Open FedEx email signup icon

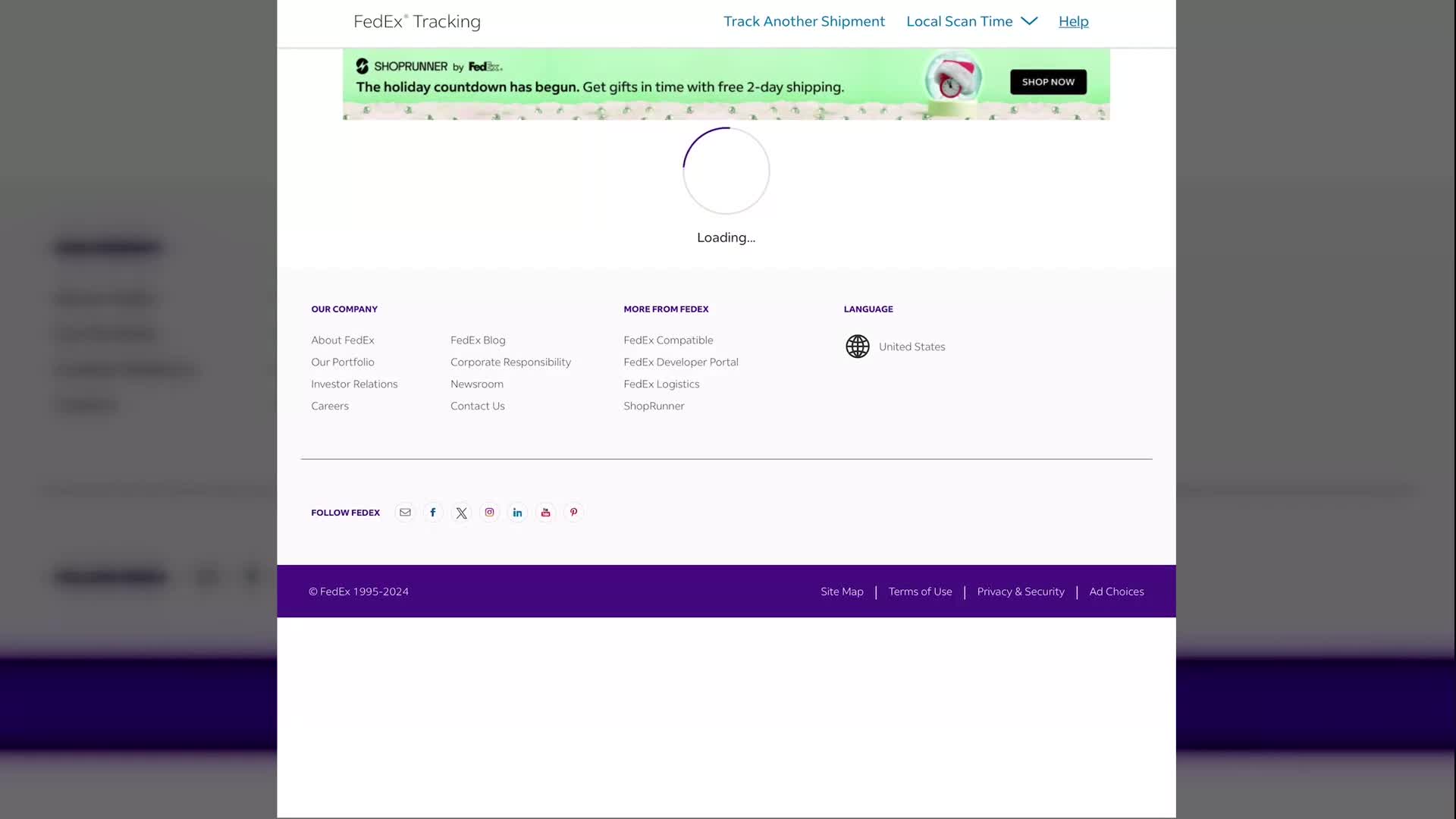pyautogui.click(x=405, y=513)
